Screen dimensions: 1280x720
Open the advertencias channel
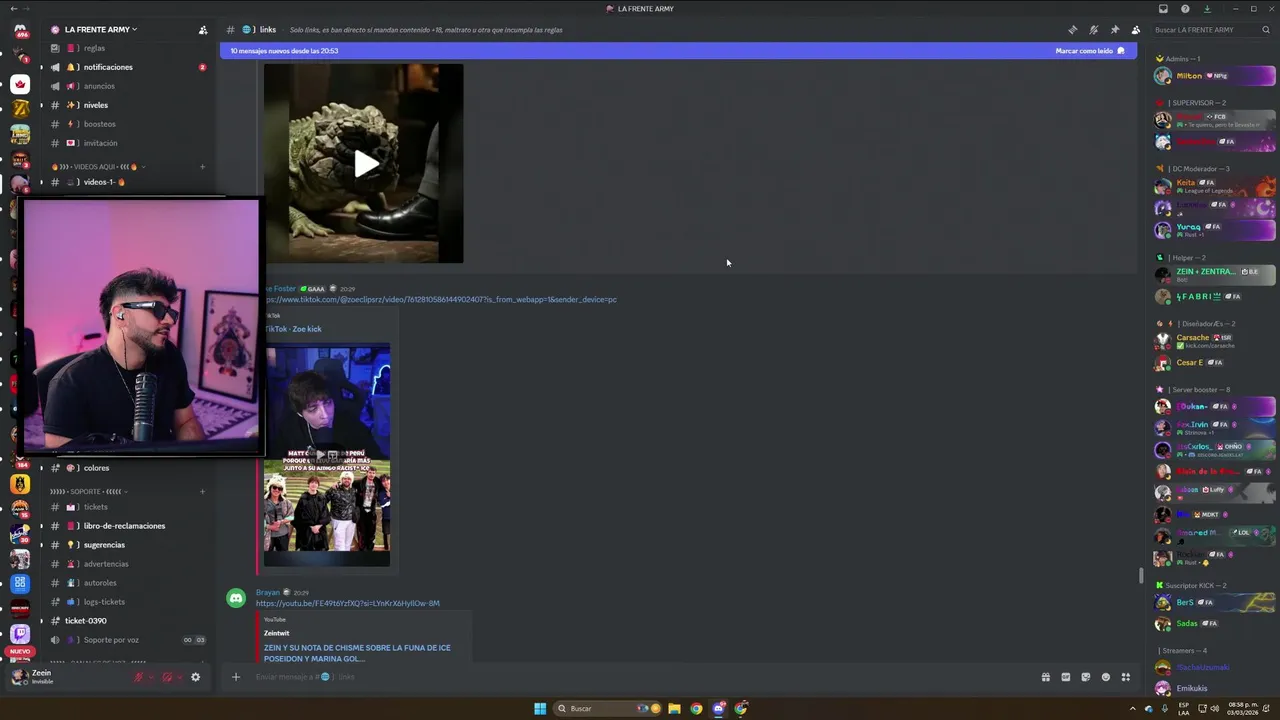pos(128,564)
